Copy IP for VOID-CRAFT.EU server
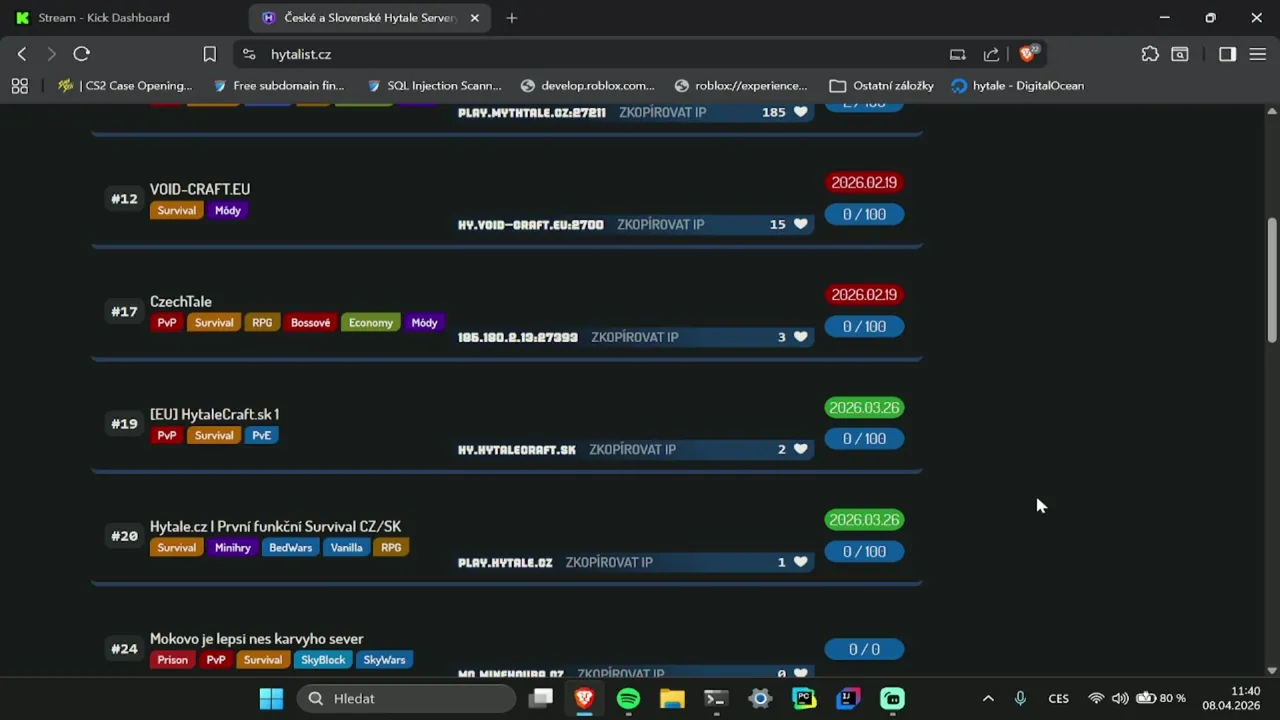1280x720 pixels. pyautogui.click(x=661, y=224)
